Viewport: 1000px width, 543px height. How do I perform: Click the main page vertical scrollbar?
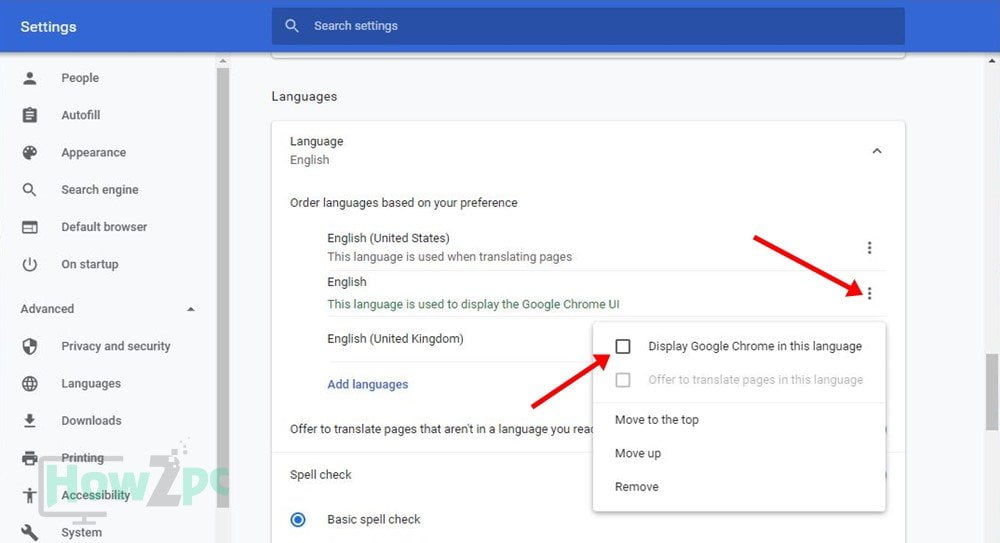coord(992,392)
